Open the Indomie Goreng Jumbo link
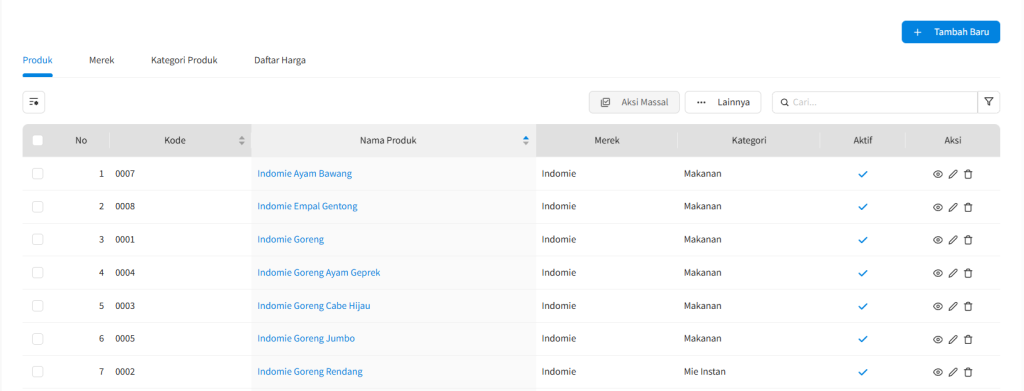The image size is (1024, 391). click(x=306, y=339)
